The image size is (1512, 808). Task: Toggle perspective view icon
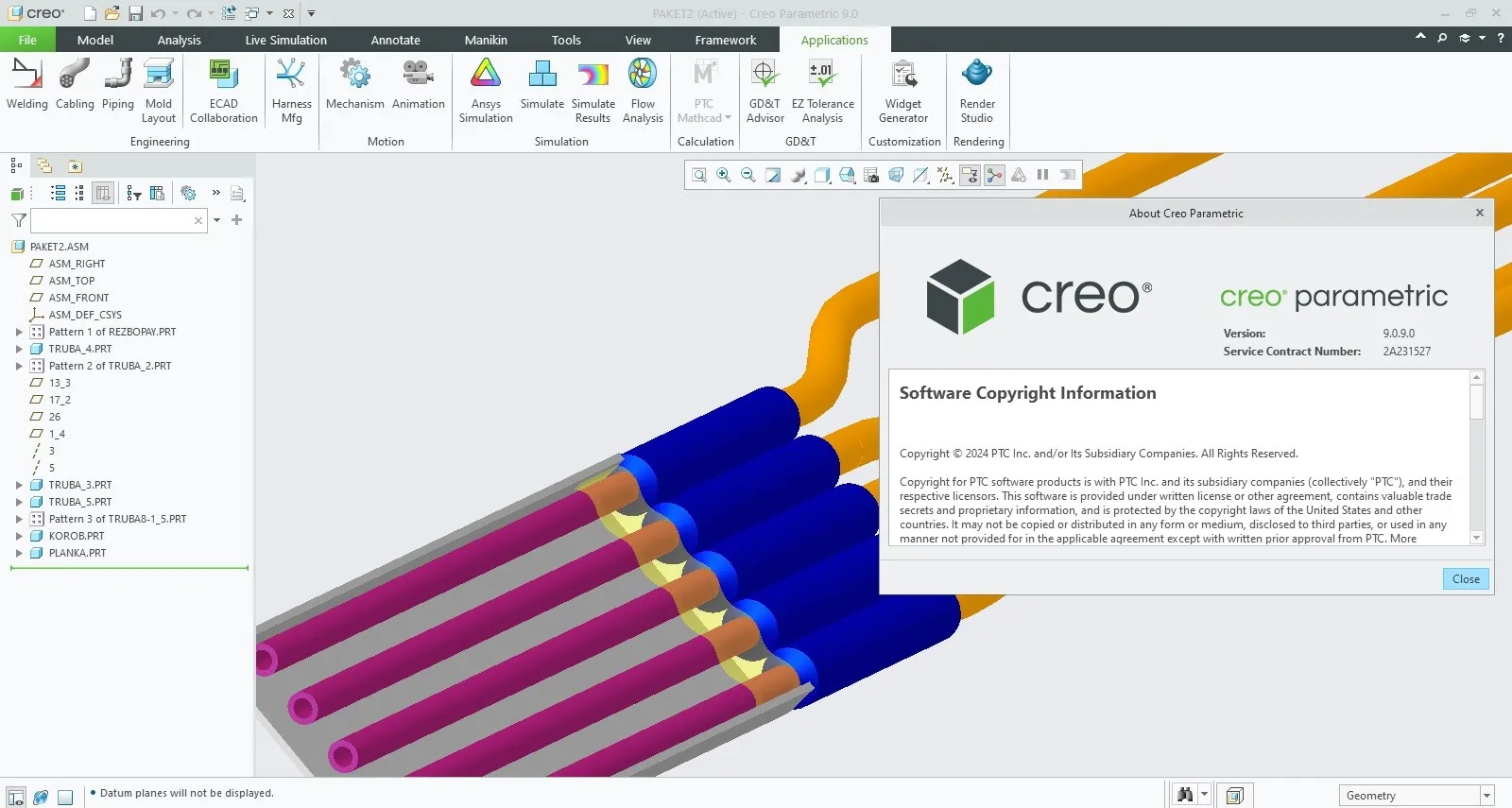(x=896, y=175)
